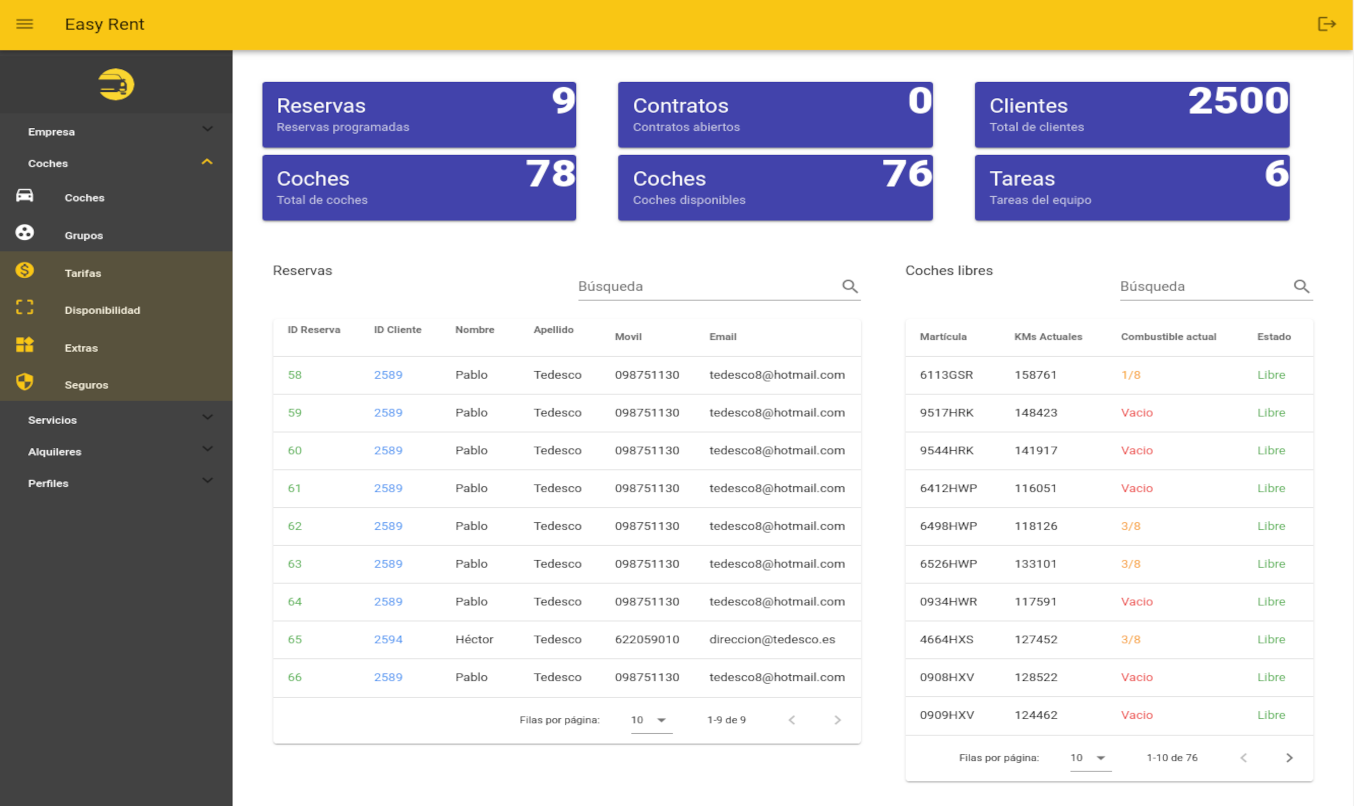This screenshot has width=1354, height=806.
Task: Sort by Apellido column header
Action: pyautogui.click(x=553, y=330)
